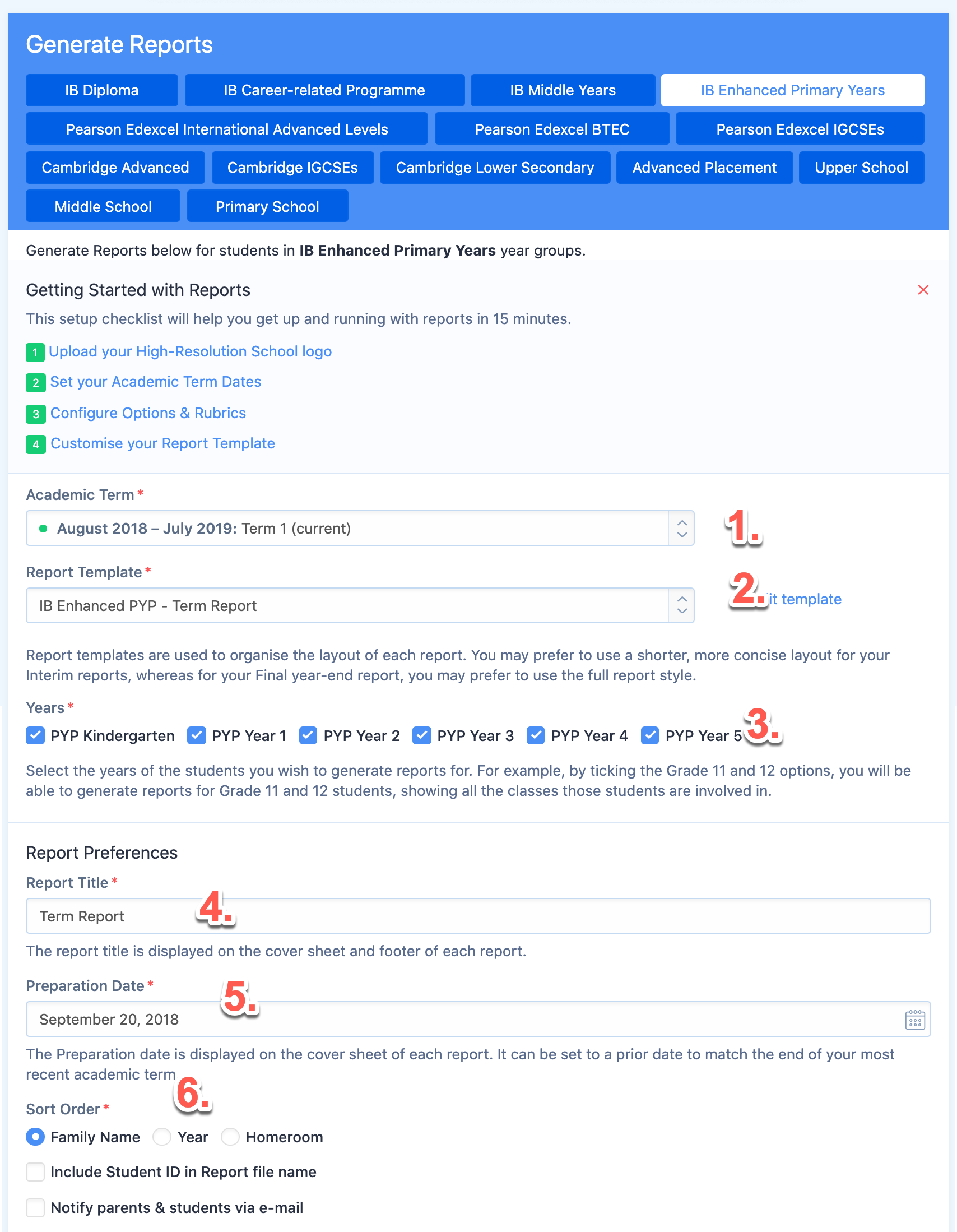The height and width of the screenshot is (1232, 957).
Task: Dismiss the Getting Started checklist with red X
Action: pos(923,290)
